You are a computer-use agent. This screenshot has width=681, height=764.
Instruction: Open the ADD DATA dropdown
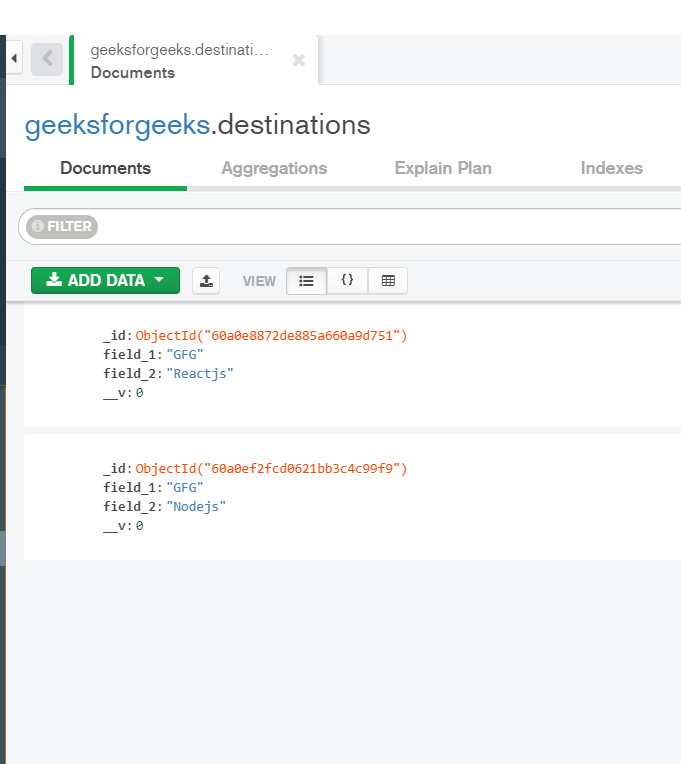[105, 280]
